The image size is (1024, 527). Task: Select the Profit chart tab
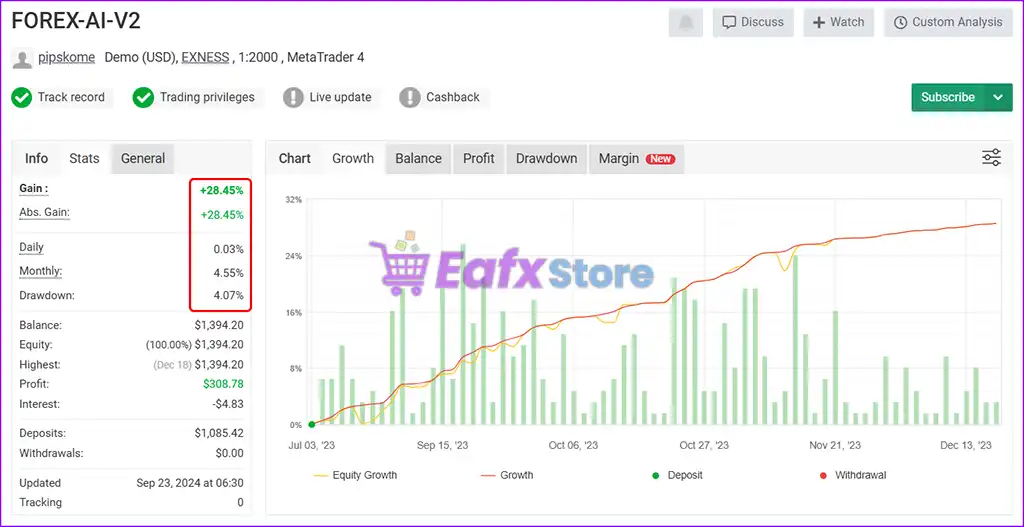(479, 159)
